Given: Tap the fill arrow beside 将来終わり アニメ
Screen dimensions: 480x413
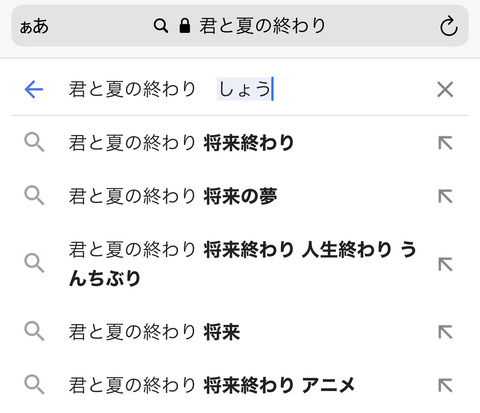Looking at the screenshot, I should tap(445, 385).
